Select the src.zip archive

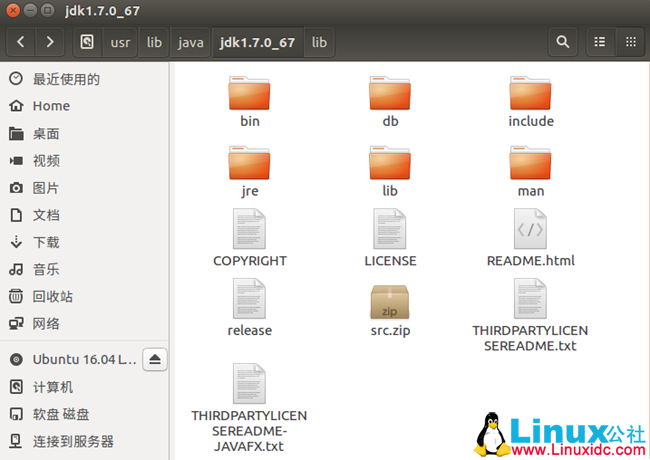point(390,310)
